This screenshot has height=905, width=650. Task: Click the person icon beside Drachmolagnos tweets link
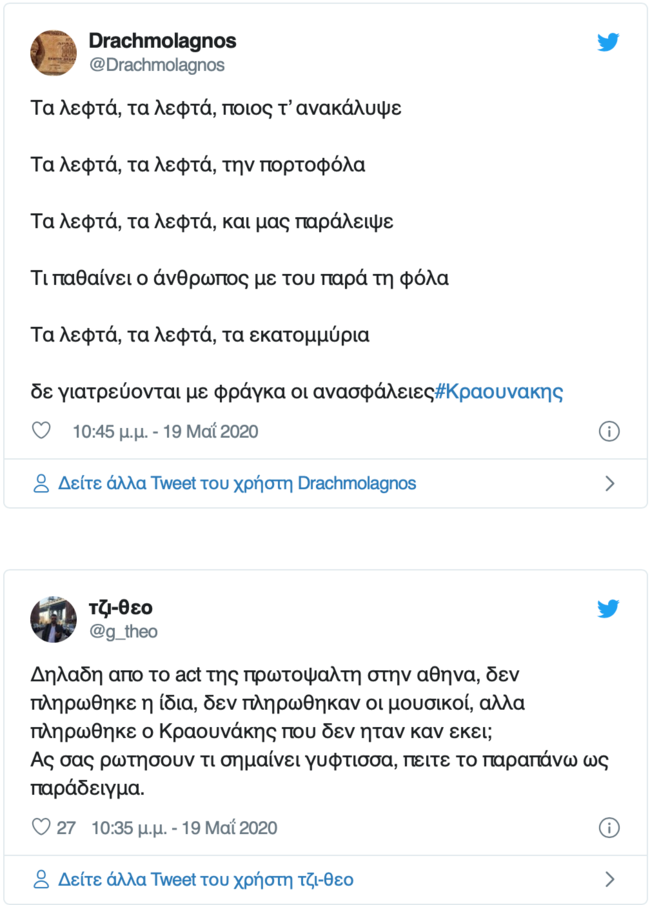(41, 484)
